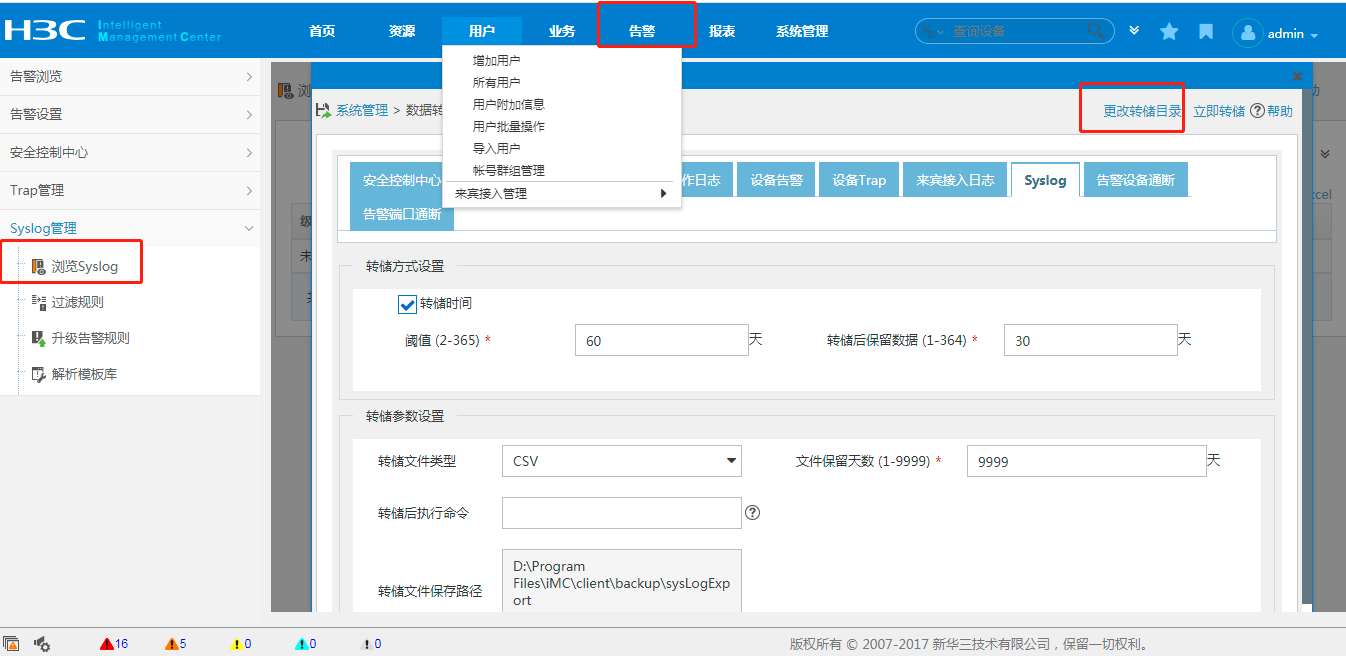Screen dimensions: 1346x656
Task: Click help icon next to 转储后执行命令
Action: 753,512
